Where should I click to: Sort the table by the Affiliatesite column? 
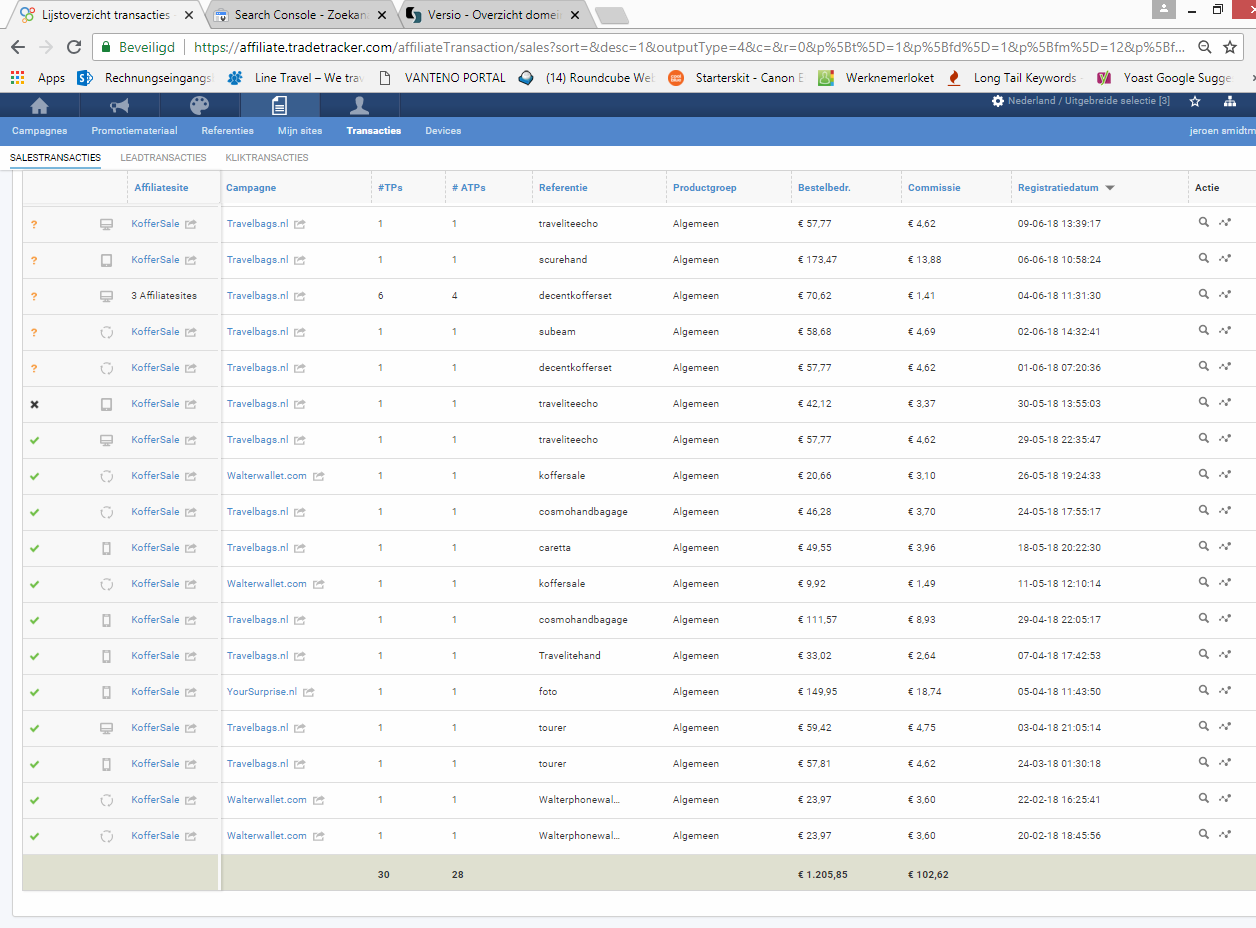click(161, 188)
